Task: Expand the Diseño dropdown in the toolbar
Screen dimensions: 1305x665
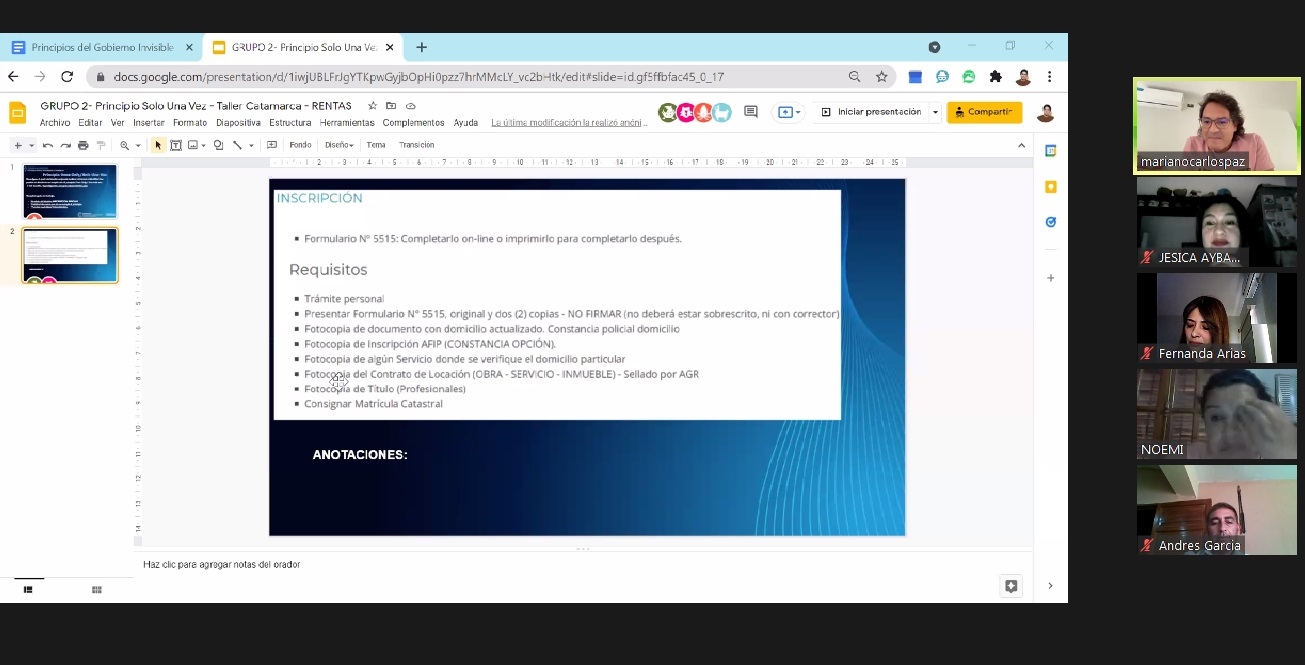Action: click(x=339, y=145)
